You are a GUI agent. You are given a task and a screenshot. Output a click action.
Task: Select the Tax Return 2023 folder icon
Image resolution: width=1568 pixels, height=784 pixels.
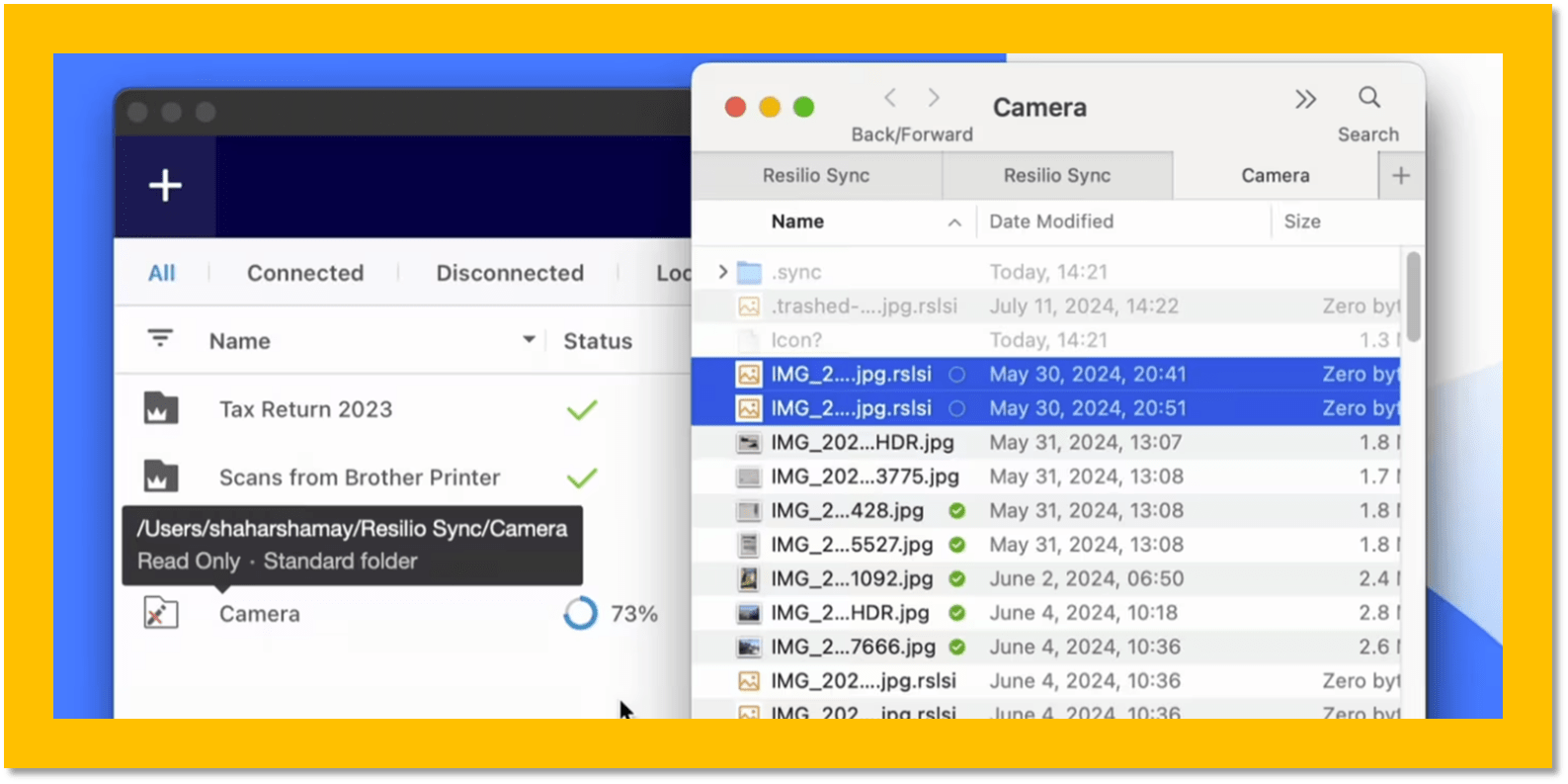161,408
